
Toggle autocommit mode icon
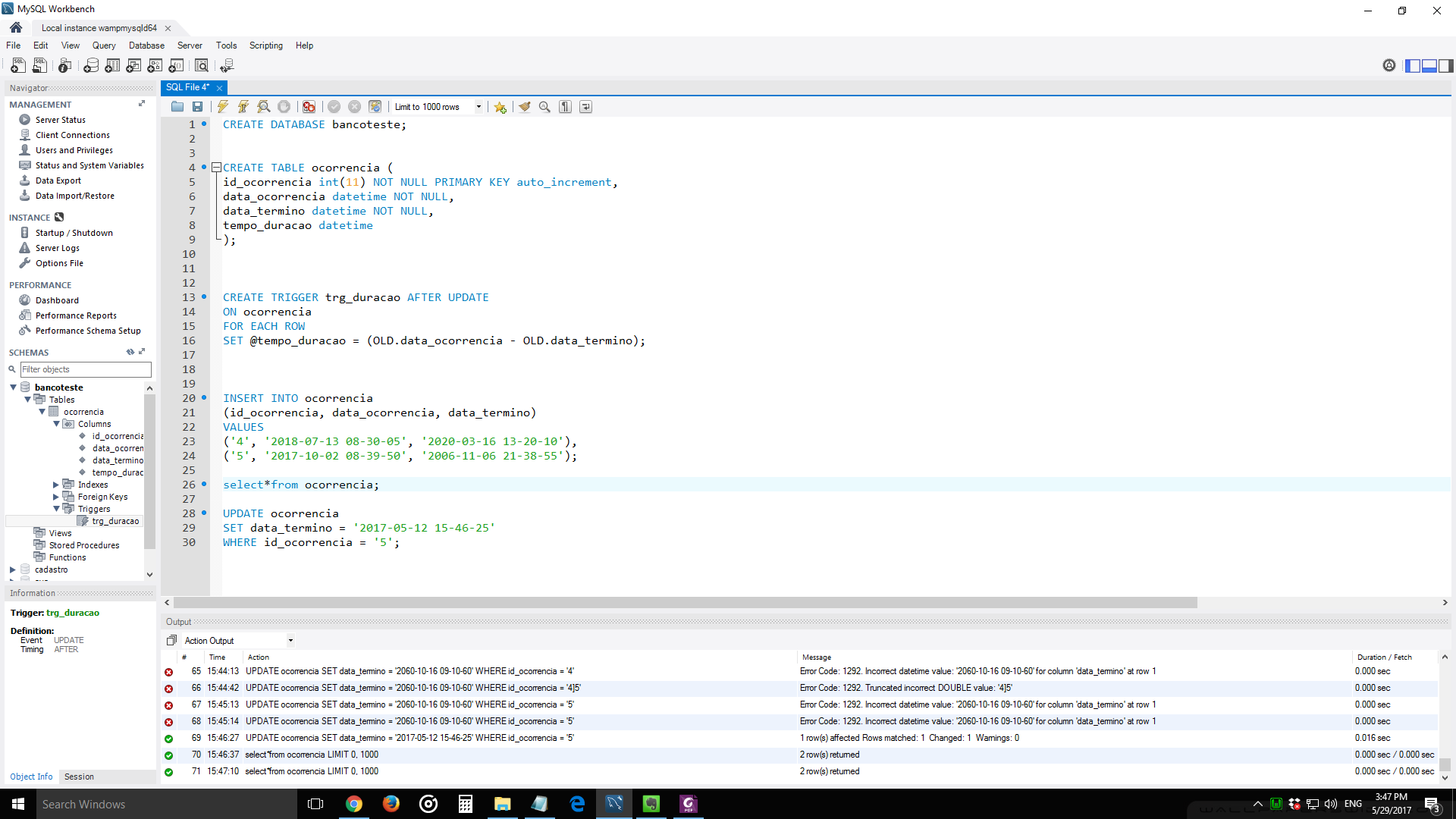coord(375,107)
